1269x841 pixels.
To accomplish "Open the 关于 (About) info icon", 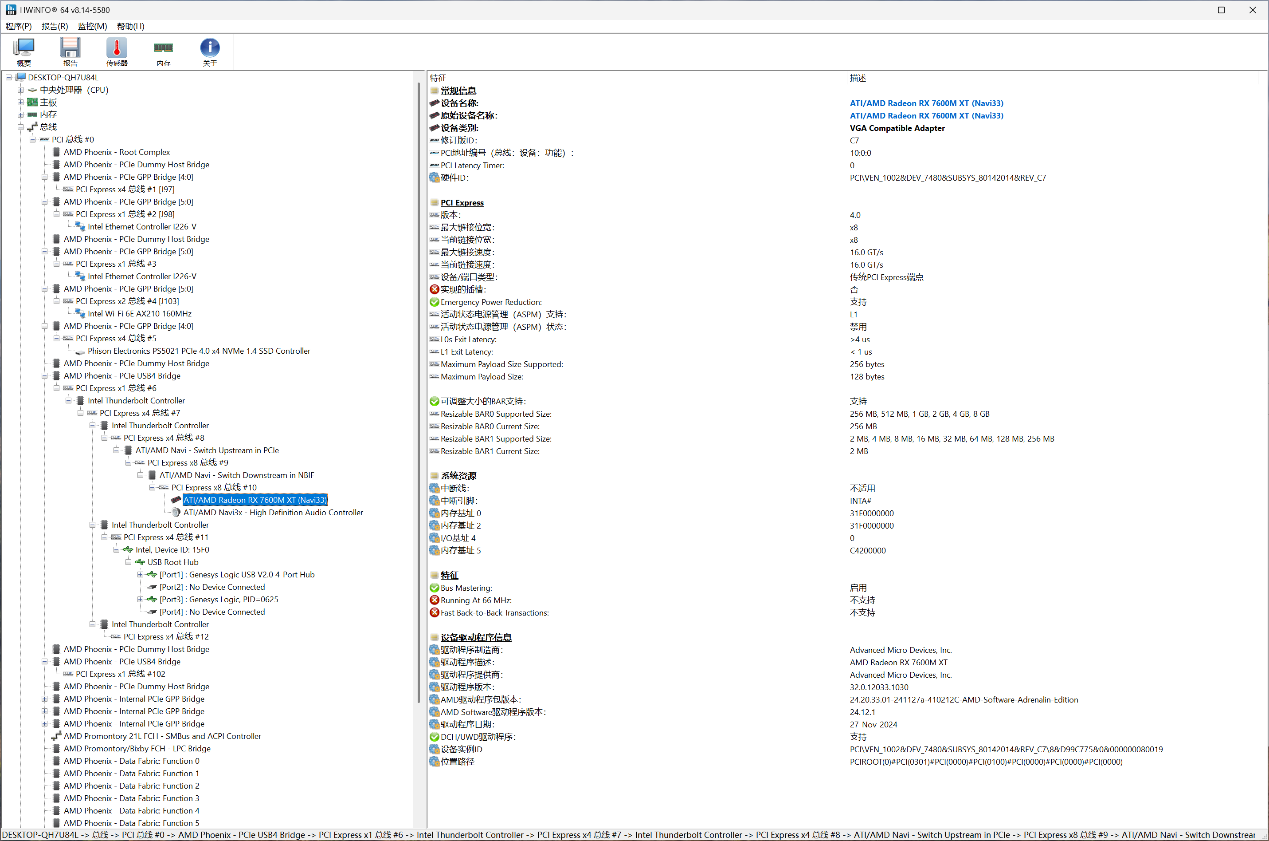I will pyautogui.click(x=209, y=51).
